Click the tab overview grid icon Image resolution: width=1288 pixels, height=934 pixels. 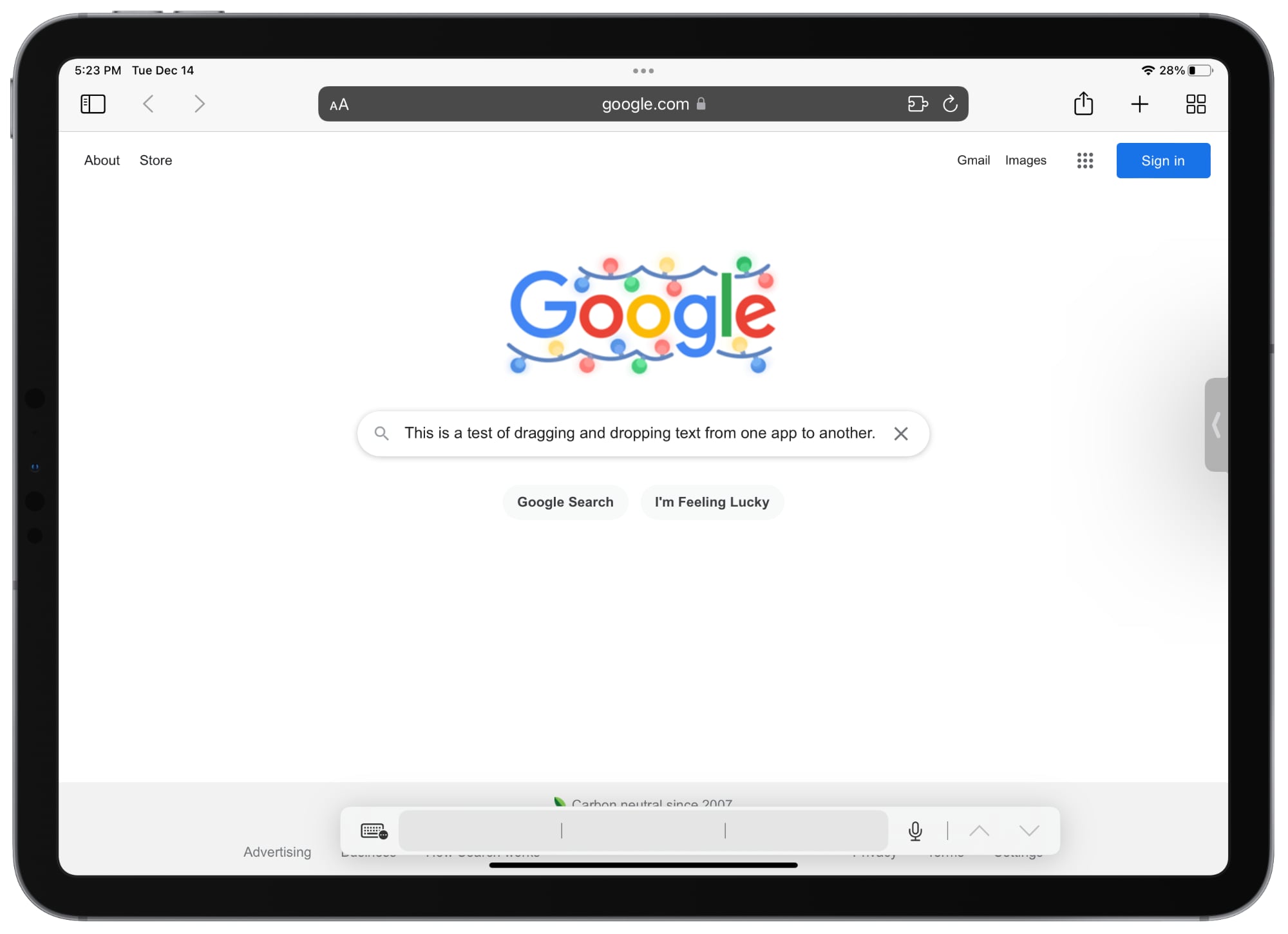coord(1196,104)
